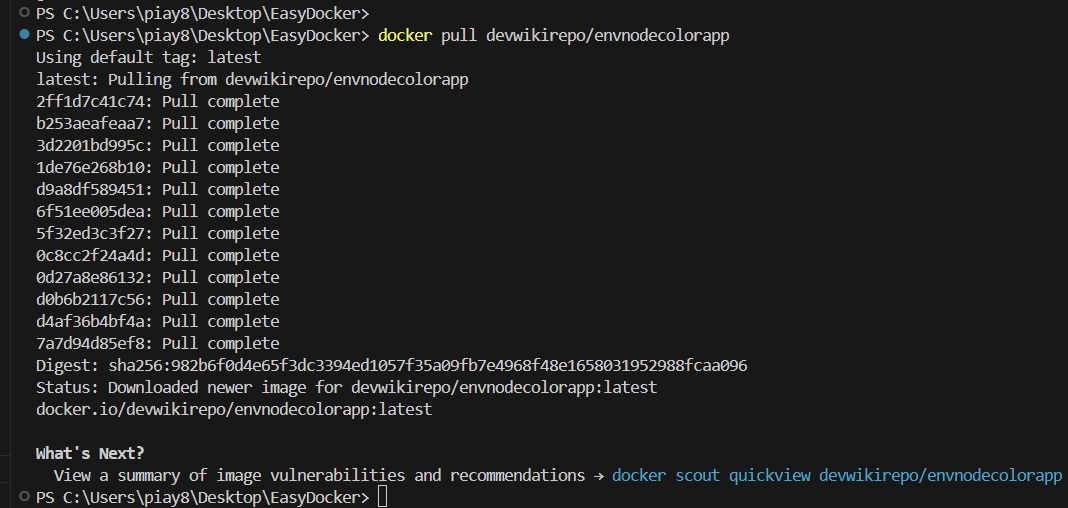Click the layer line 'b253aeafeaa7: Pull complete'
Viewport: 1068px width, 508px height.
point(157,123)
